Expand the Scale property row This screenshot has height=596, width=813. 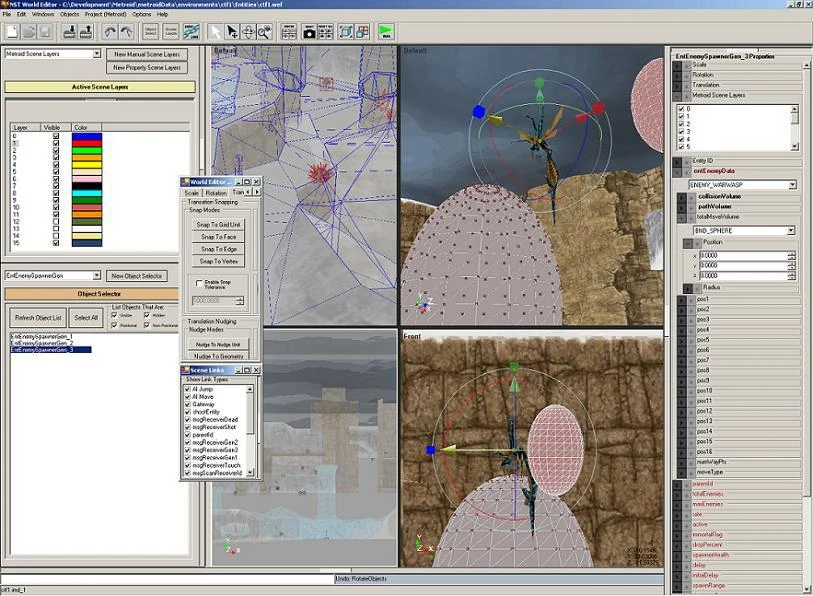(x=677, y=65)
